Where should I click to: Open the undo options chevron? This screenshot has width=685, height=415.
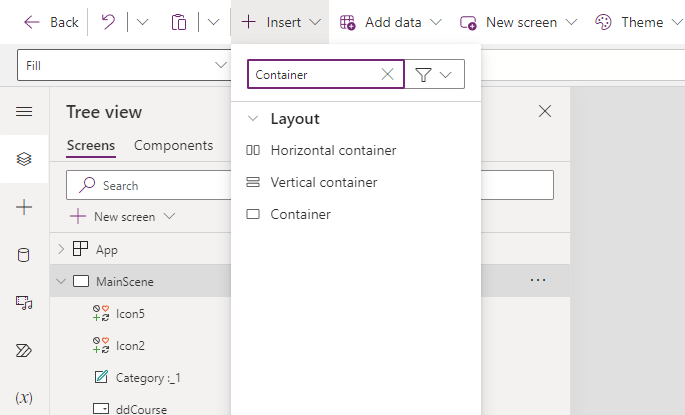pos(142,22)
